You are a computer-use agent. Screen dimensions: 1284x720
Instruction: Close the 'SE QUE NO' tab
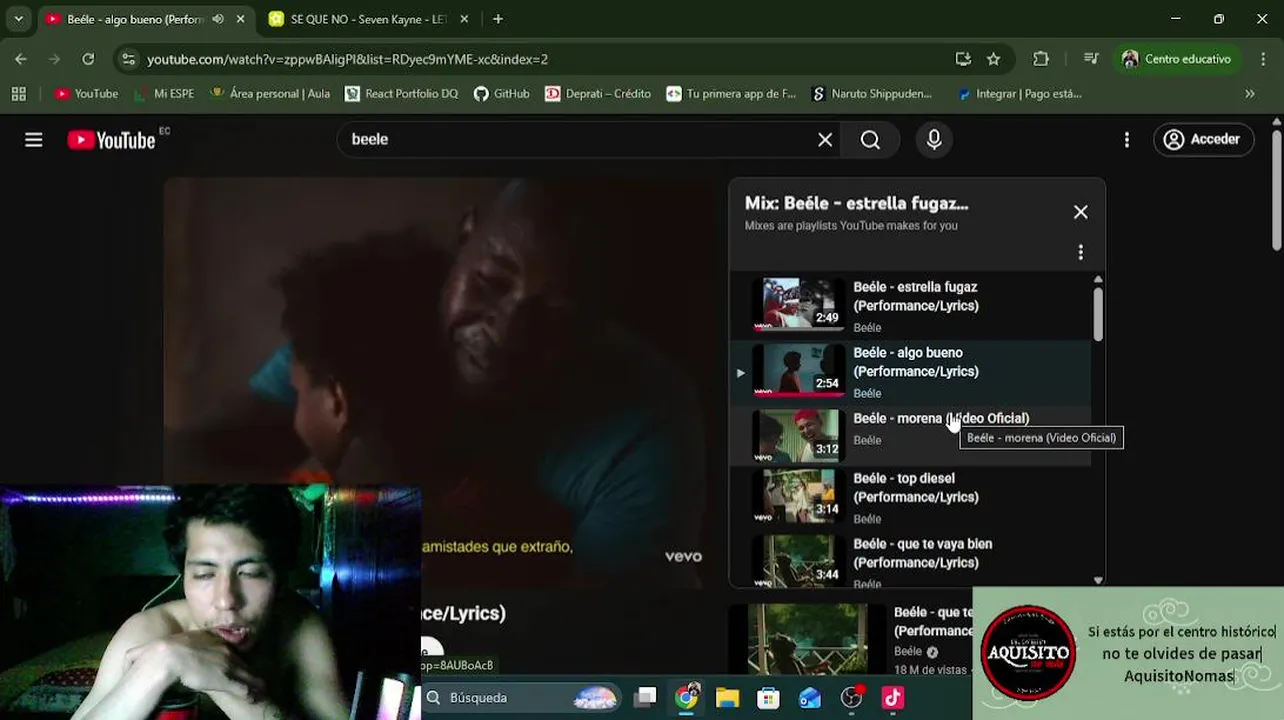(464, 19)
